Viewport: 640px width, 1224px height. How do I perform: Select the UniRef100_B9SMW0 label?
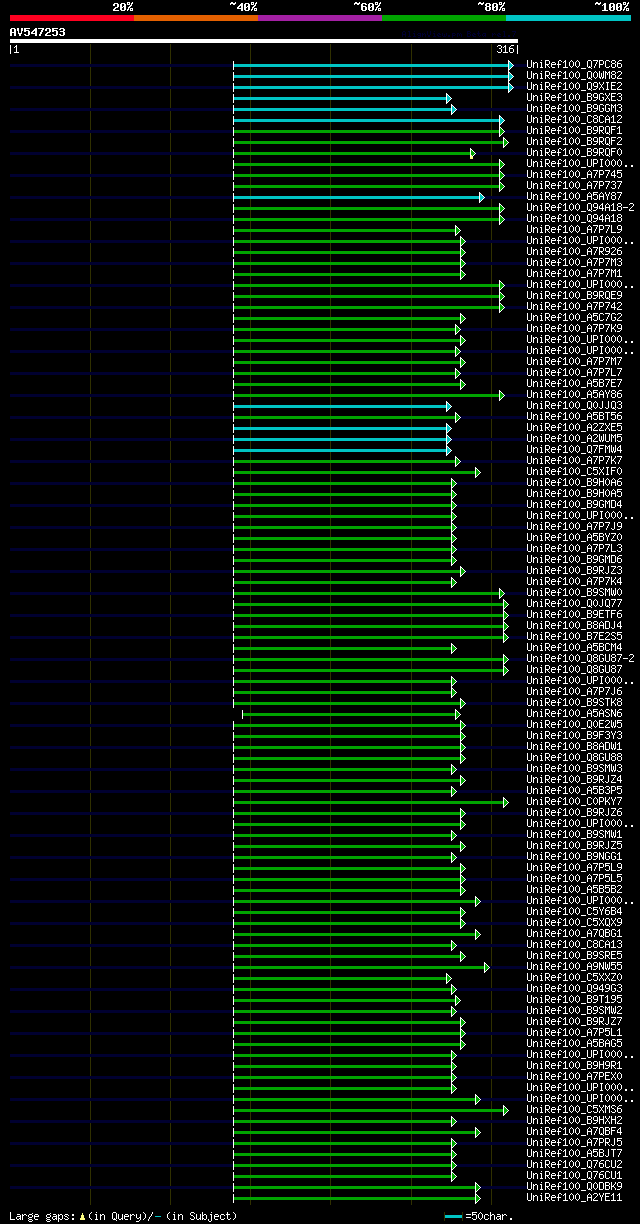(574, 592)
